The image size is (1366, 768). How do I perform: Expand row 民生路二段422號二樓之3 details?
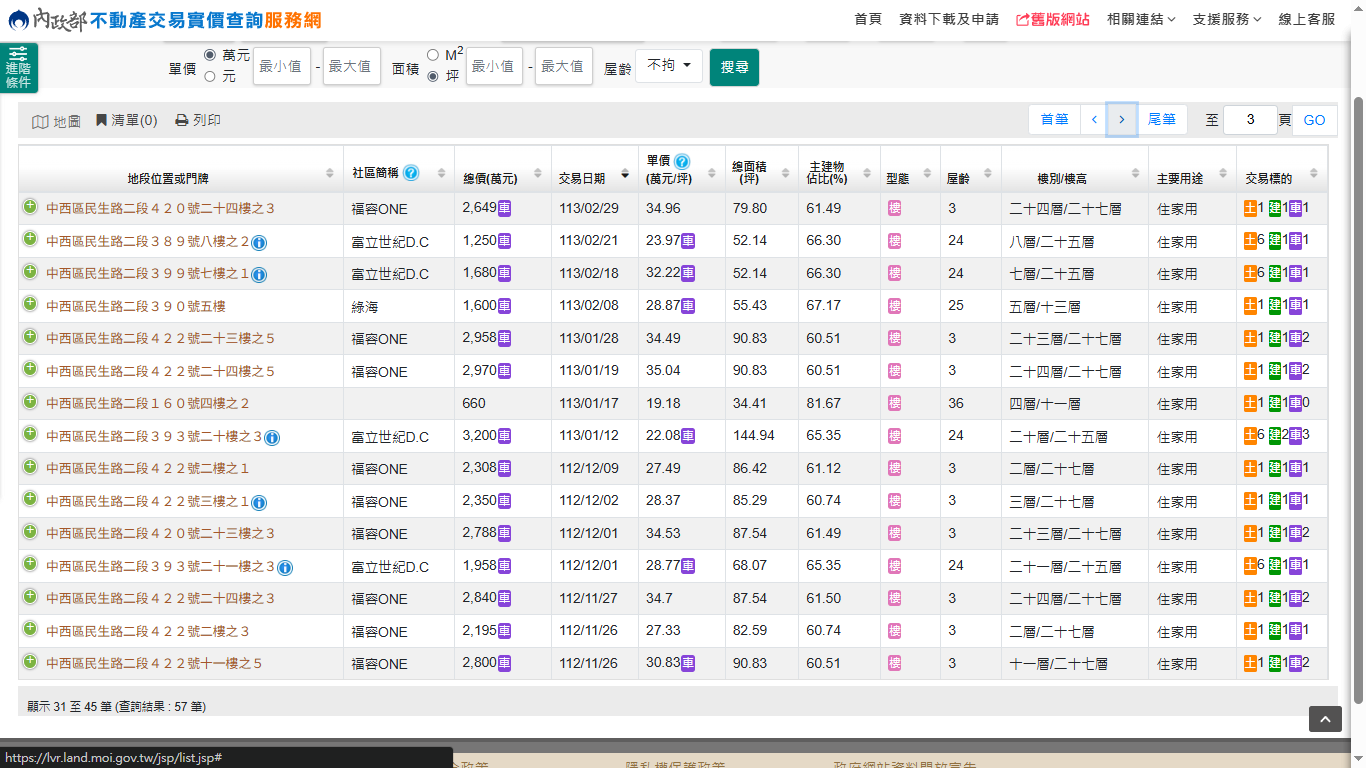coord(30,630)
